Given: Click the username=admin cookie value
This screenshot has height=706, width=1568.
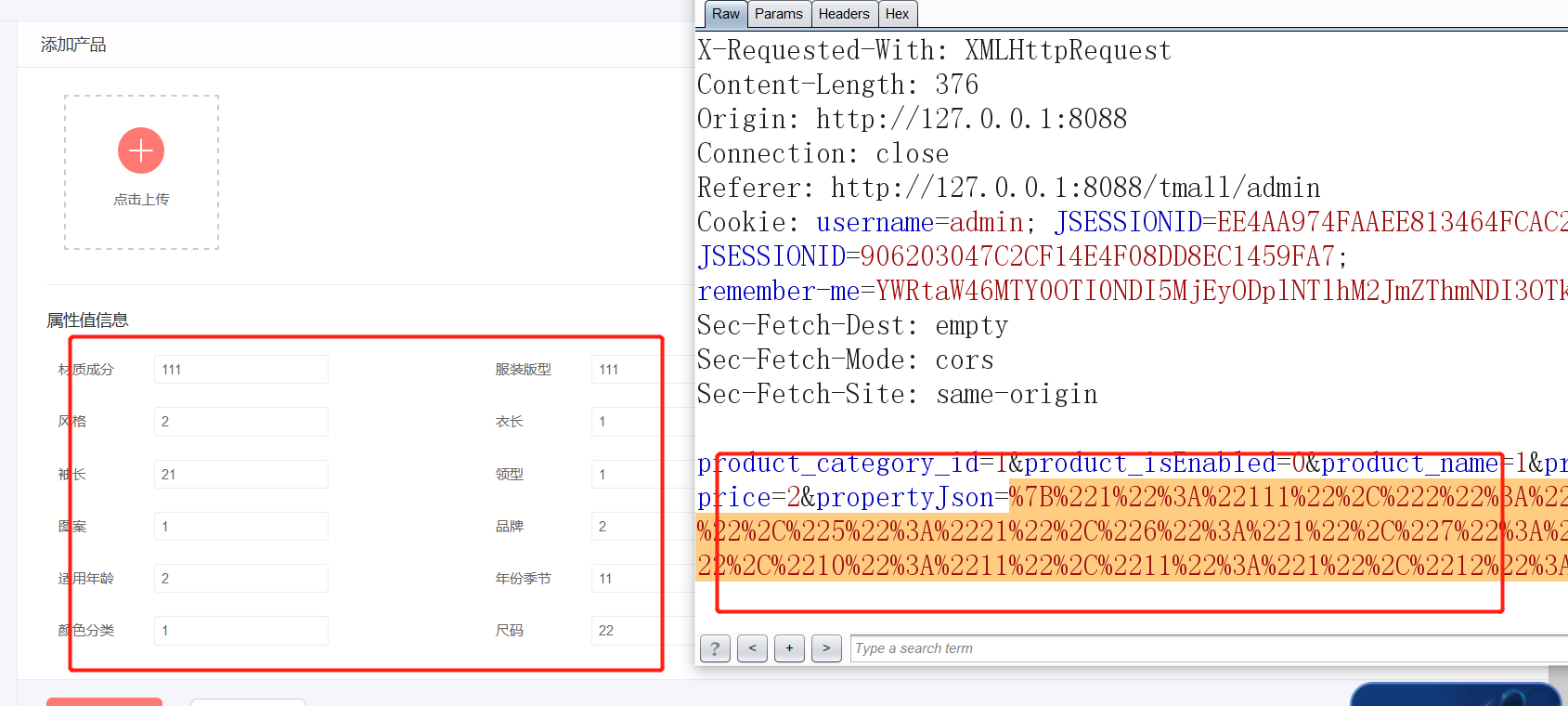Looking at the screenshot, I should pos(920,222).
